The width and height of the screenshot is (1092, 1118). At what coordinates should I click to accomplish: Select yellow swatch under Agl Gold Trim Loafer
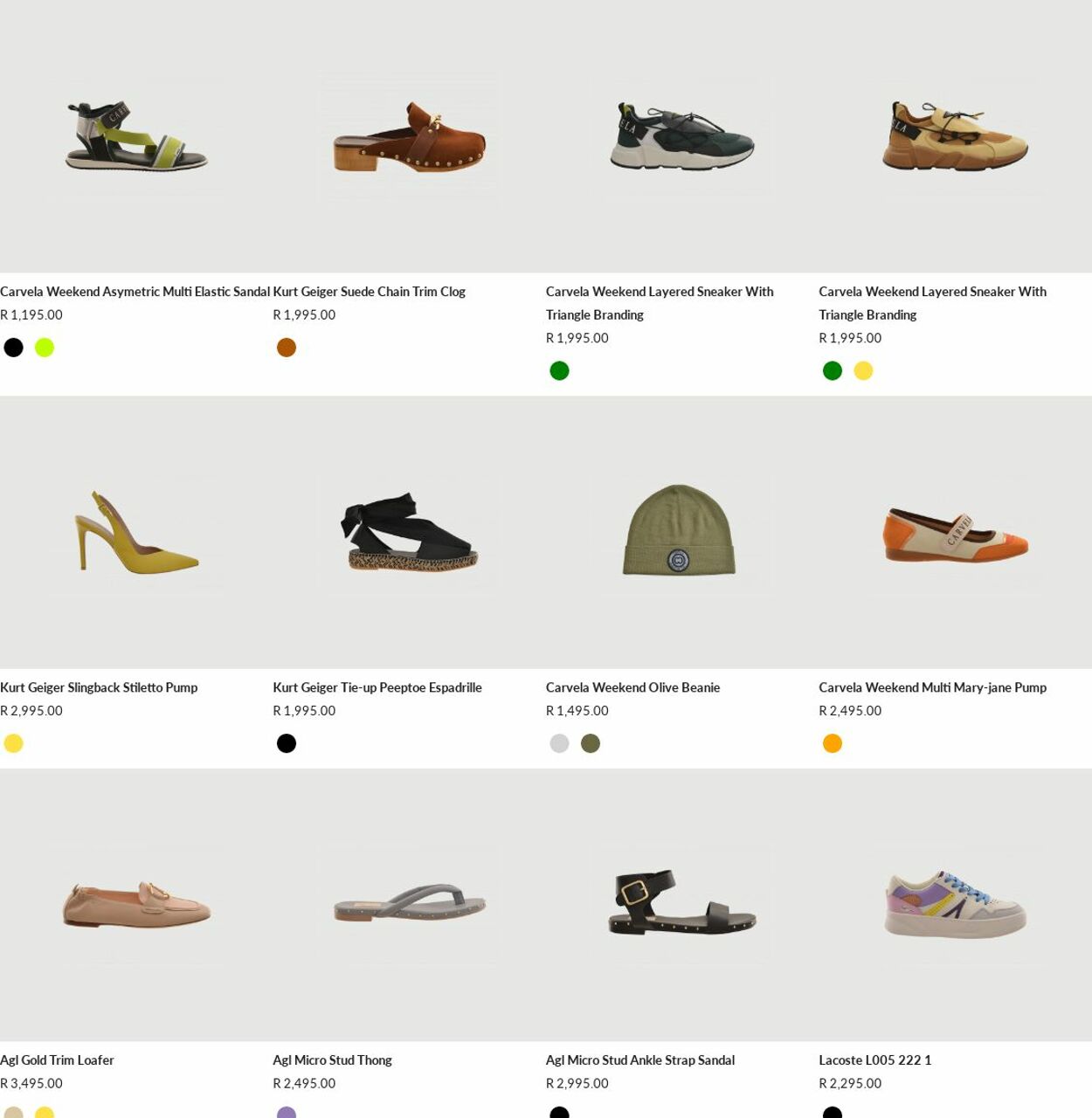tap(45, 1113)
